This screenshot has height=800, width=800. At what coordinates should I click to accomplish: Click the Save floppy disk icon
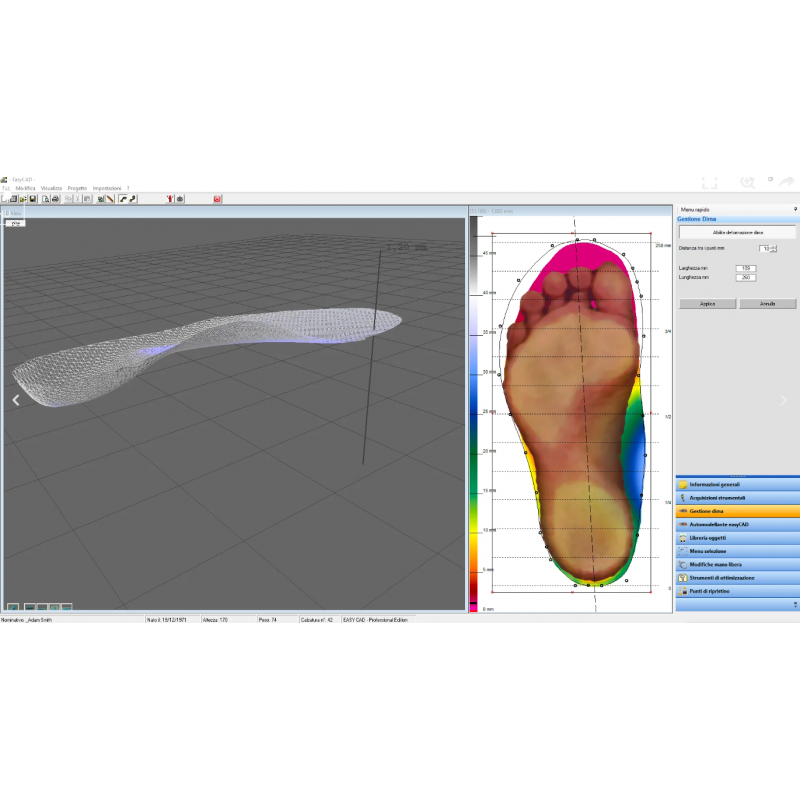click(33, 199)
